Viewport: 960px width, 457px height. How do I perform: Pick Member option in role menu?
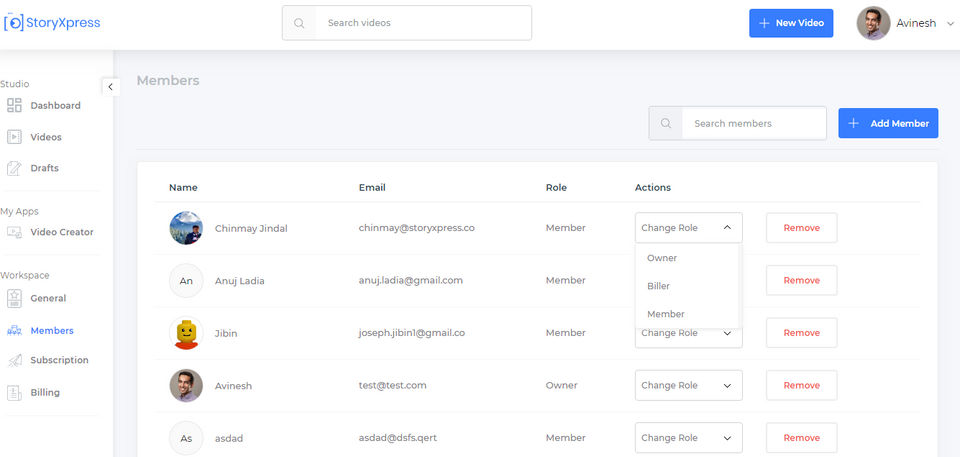tap(666, 314)
